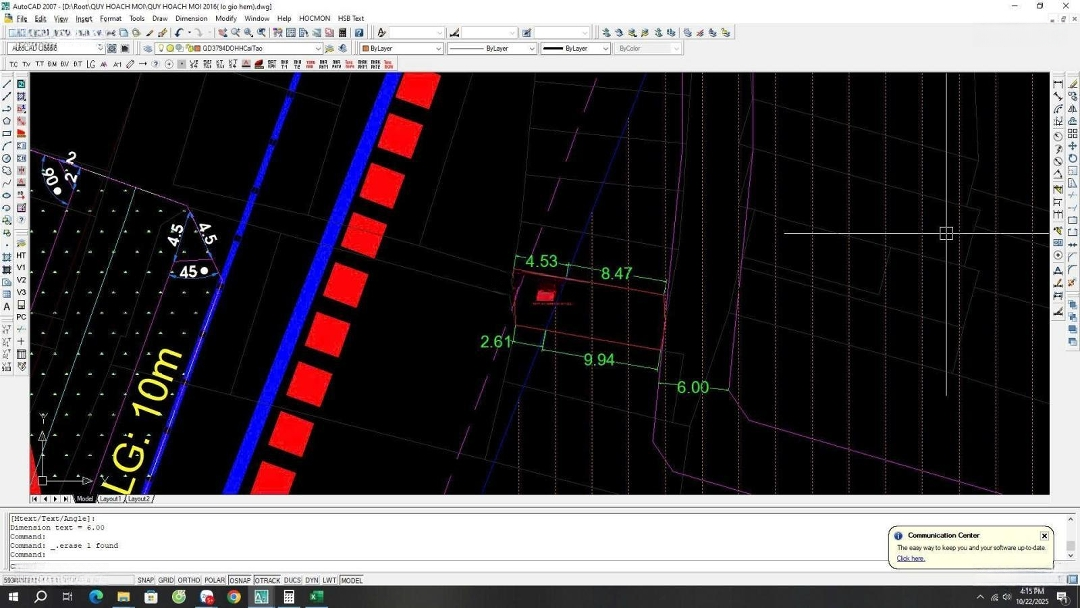Image resolution: width=1080 pixels, height=608 pixels.
Task: Switch to the Layout1 tab
Action: click(x=109, y=498)
